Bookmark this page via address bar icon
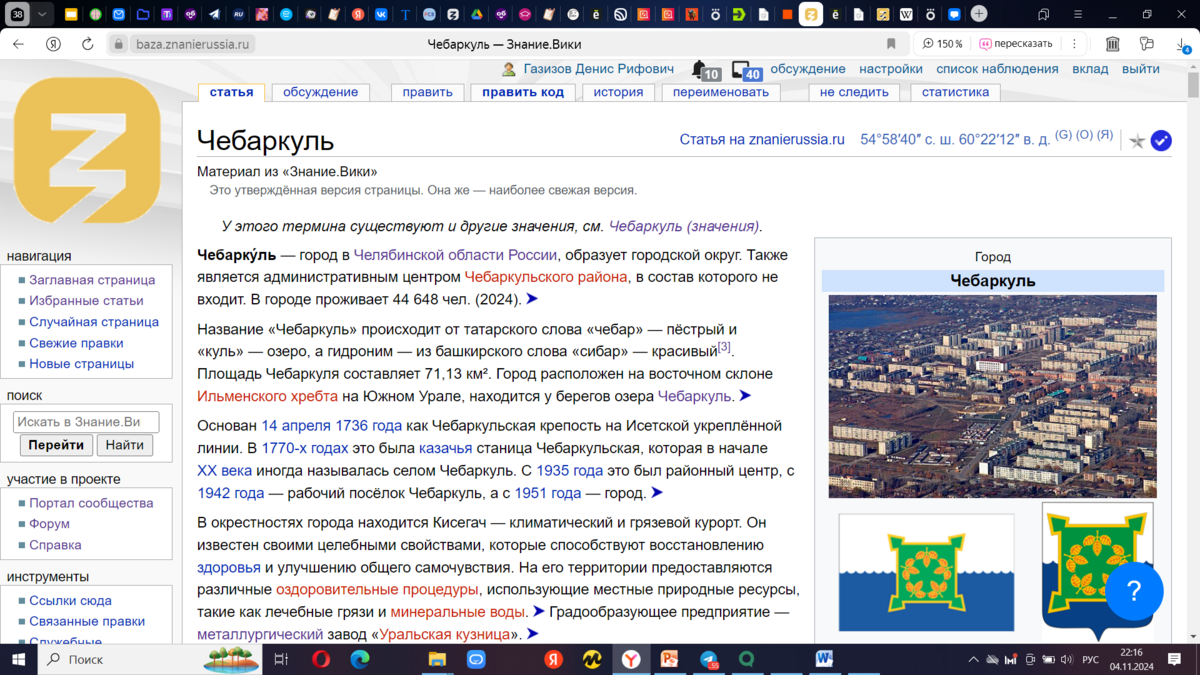This screenshot has width=1200, height=675. tap(891, 44)
